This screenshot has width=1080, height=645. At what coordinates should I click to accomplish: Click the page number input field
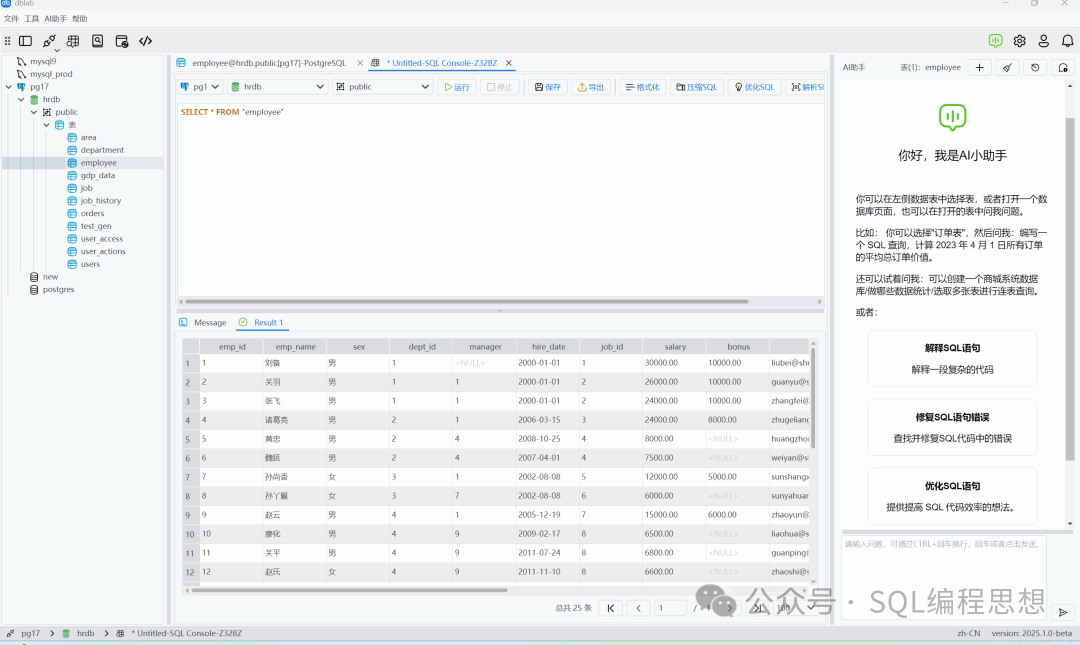pyautogui.click(x=671, y=608)
